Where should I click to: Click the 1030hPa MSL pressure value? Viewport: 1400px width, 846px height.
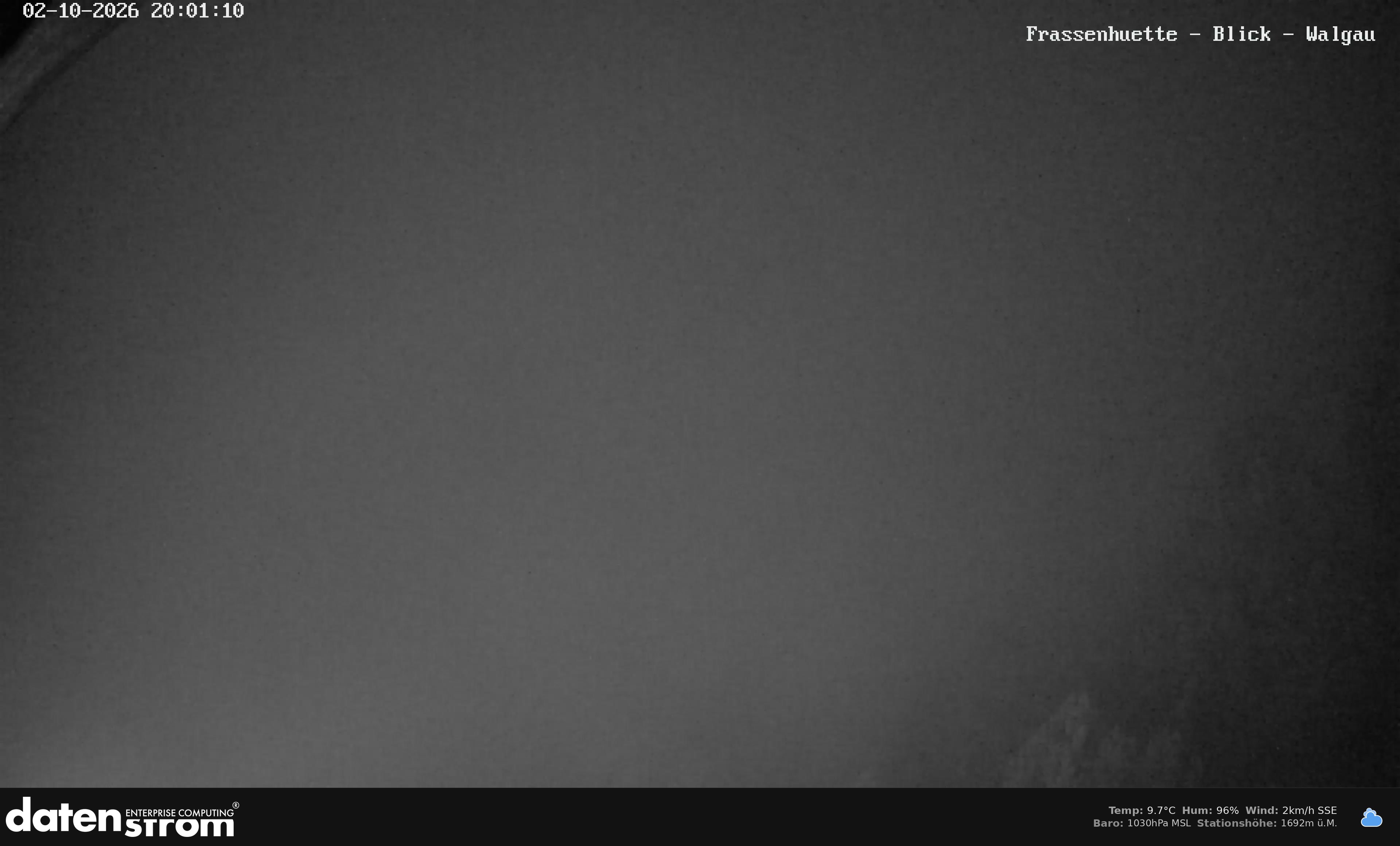coord(1159,823)
